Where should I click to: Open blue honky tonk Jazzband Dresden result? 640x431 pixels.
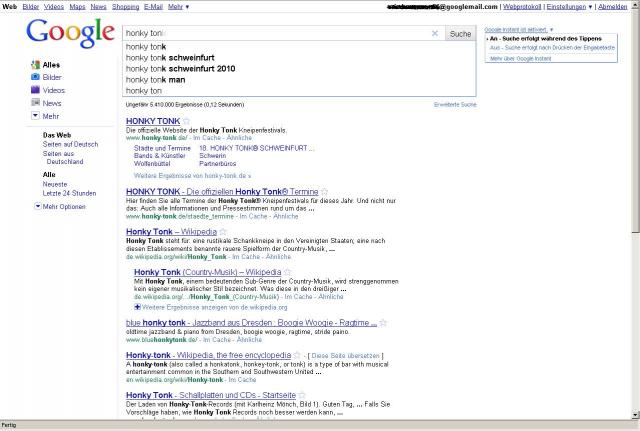pyautogui.click(x=251, y=323)
